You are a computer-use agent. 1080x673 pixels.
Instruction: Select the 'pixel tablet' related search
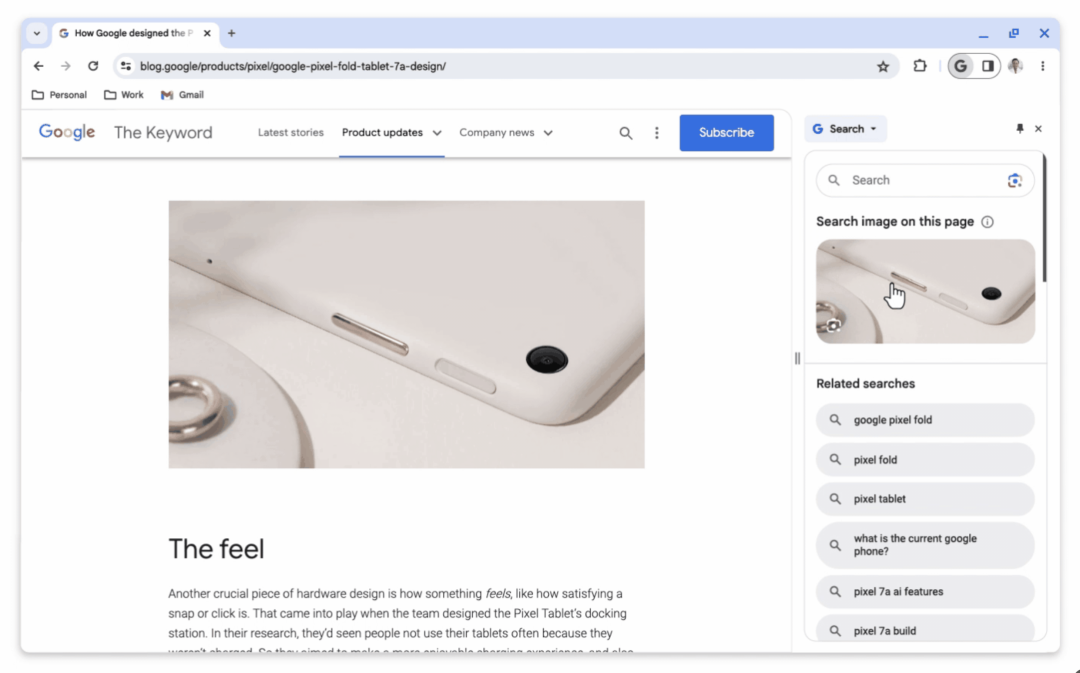click(925, 499)
